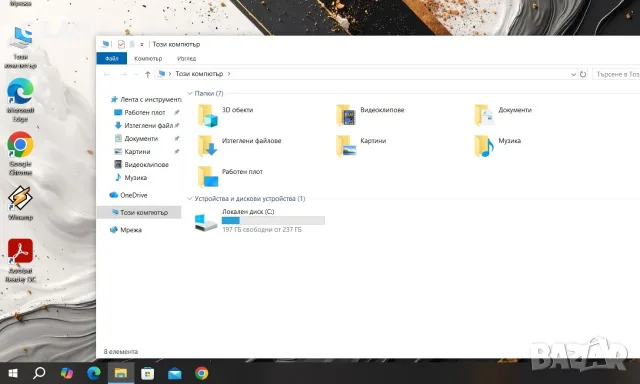Expand chevron after Този компютър in address bar
This screenshot has height=384, width=640.
229,74
